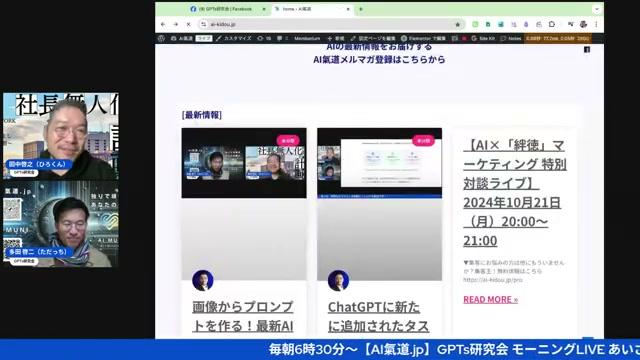Open the 画像からプロンプトを作る post title

click(243, 317)
